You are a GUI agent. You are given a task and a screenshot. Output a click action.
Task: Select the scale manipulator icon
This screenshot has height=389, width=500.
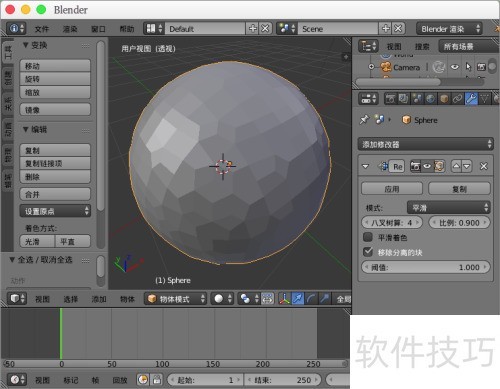324,299
